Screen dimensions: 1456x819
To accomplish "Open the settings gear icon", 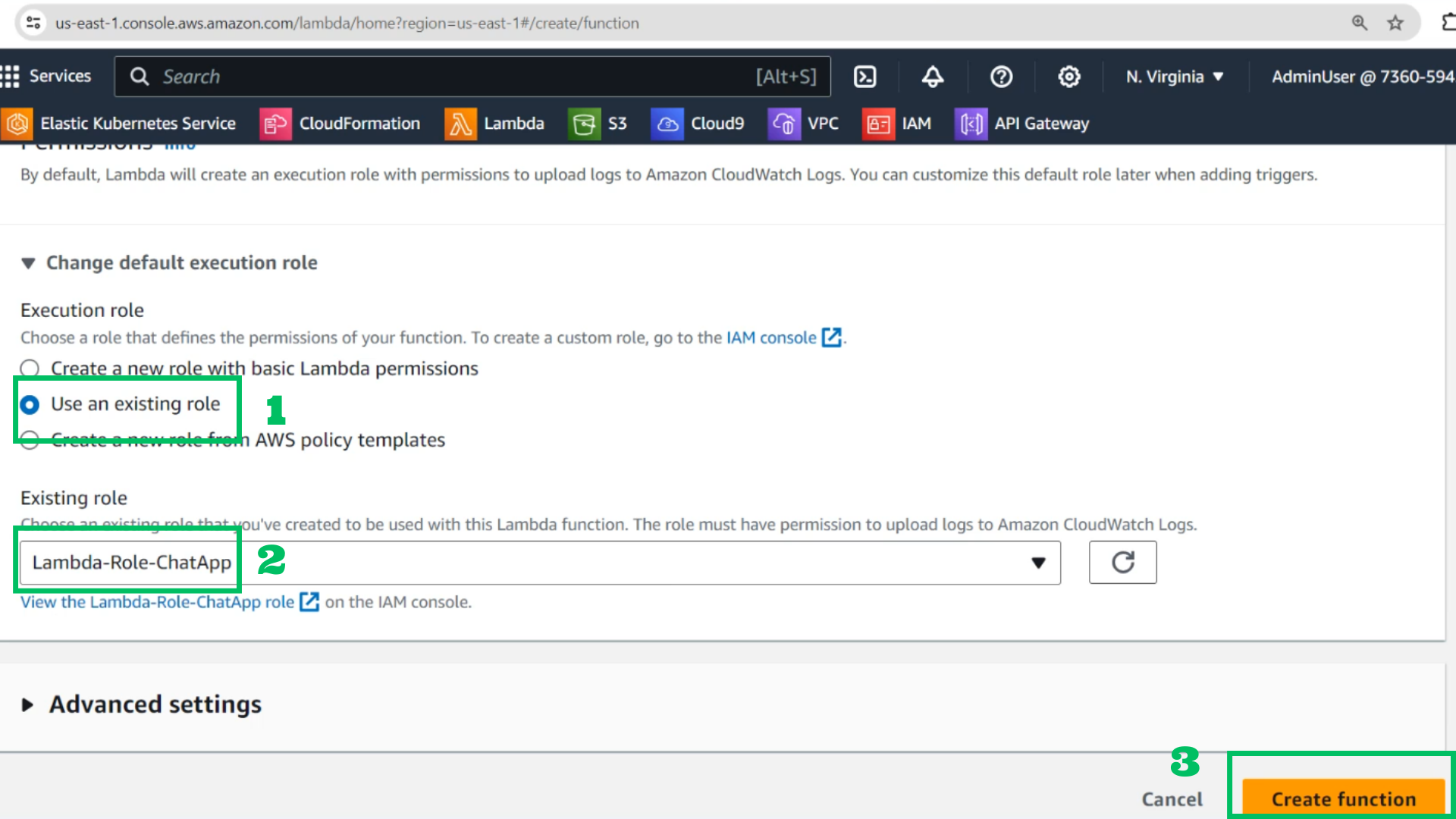I will pyautogui.click(x=1069, y=77).
